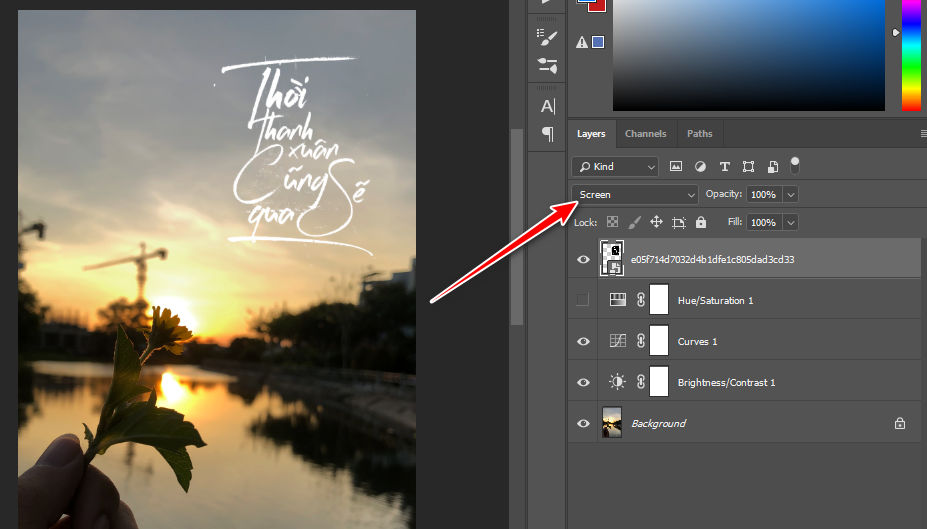Select the Background layer thumbnail
927x529 pixels.
point(612,422)
